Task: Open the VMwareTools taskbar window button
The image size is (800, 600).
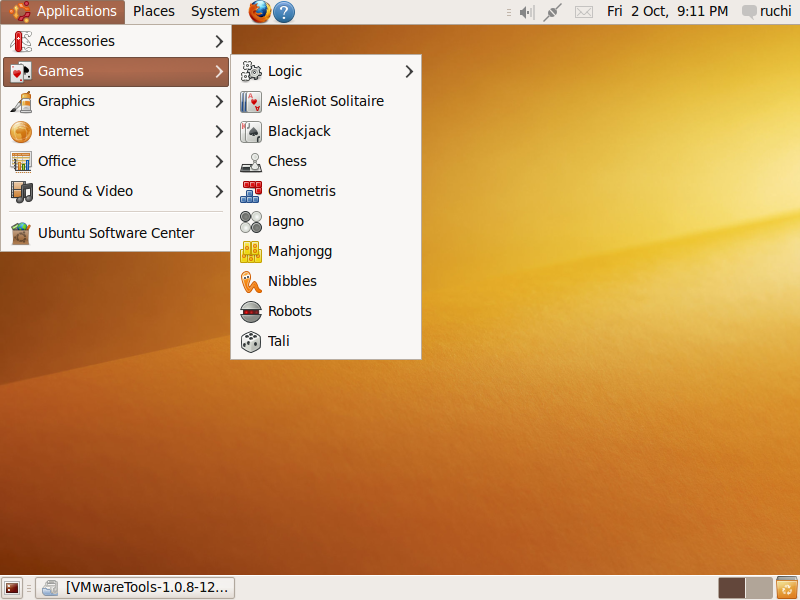Action: tap(135, 588)
